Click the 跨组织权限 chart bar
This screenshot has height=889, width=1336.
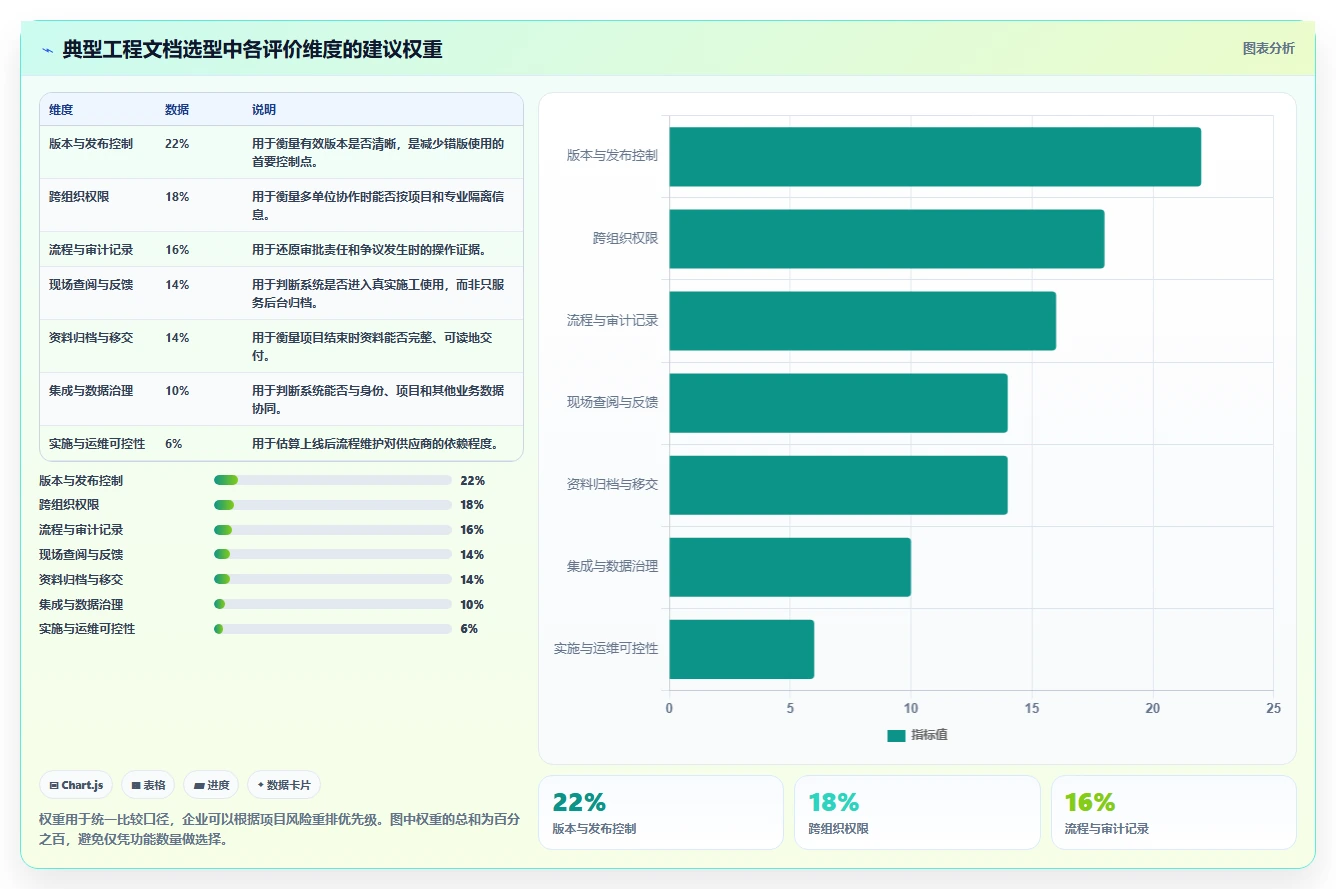coord(887,238)
